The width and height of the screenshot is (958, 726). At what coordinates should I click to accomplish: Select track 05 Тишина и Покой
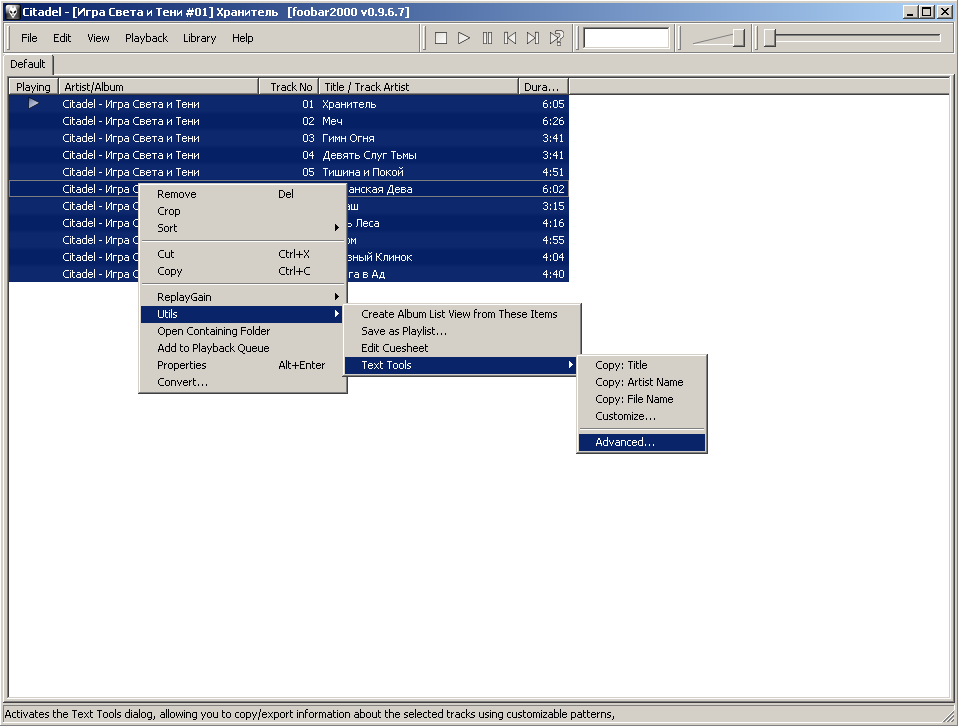[288, 172]
